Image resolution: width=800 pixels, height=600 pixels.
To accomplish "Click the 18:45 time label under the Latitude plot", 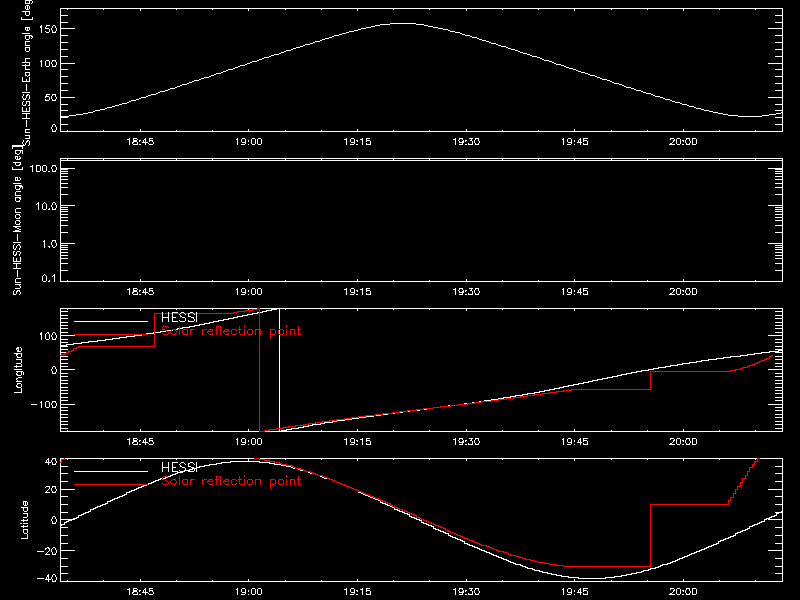I will [x=140, y=592].
